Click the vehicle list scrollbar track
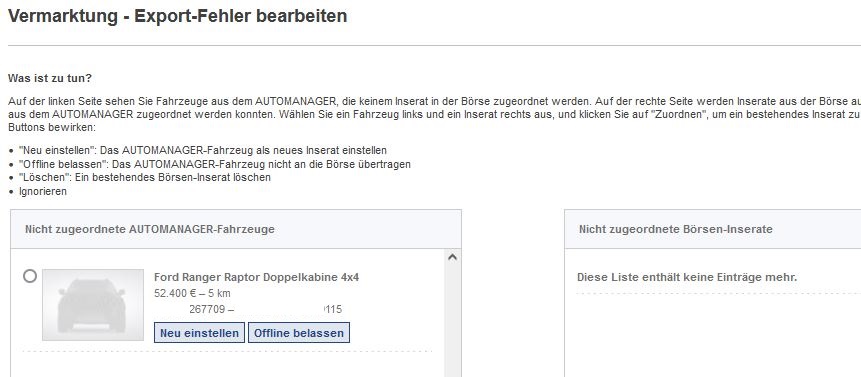The width and height of the screenshot is (861, 377). pyautogui.click(x=452, y=321)
